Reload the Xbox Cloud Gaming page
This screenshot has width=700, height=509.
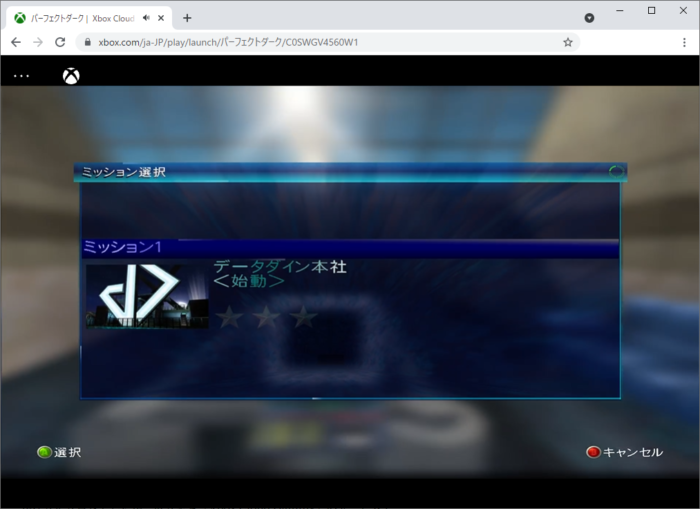click(60, 42)
